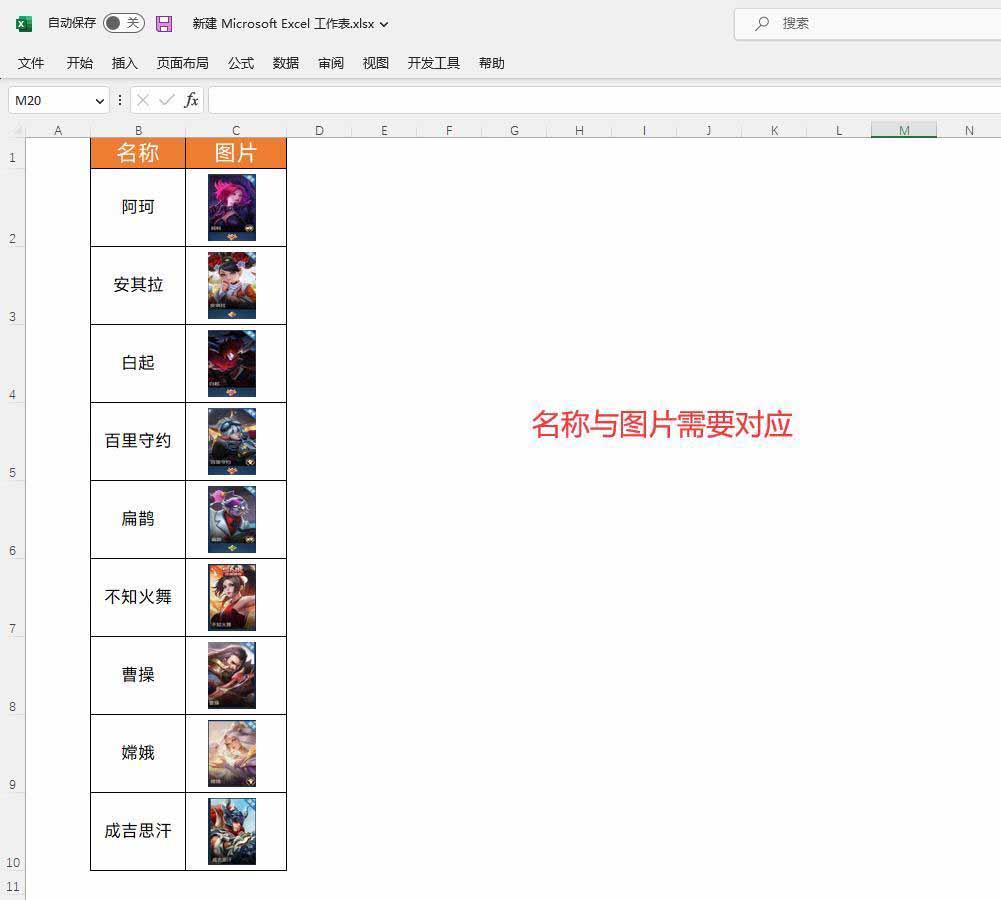The image size is (1001, 900).
Task: Click the red text 名称与图片需要对应
Action: [662, 424]
